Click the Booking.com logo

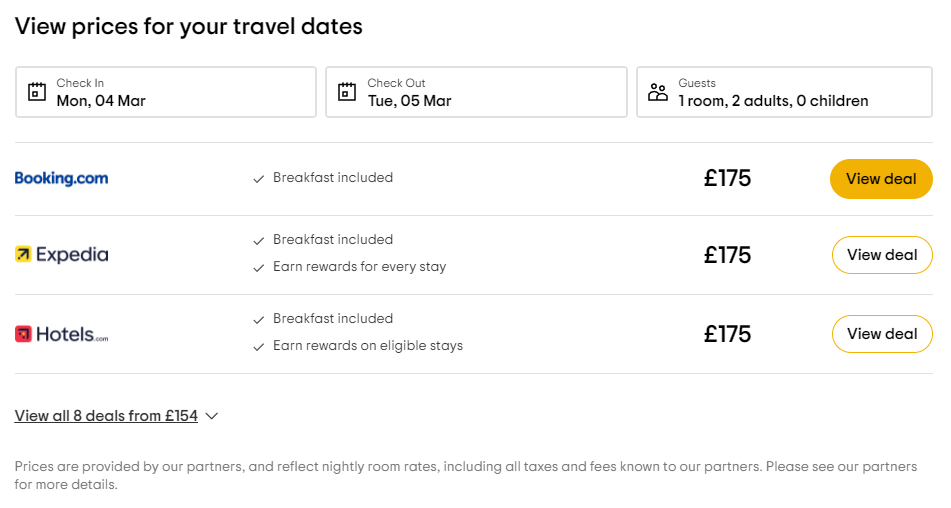point(61,179)
